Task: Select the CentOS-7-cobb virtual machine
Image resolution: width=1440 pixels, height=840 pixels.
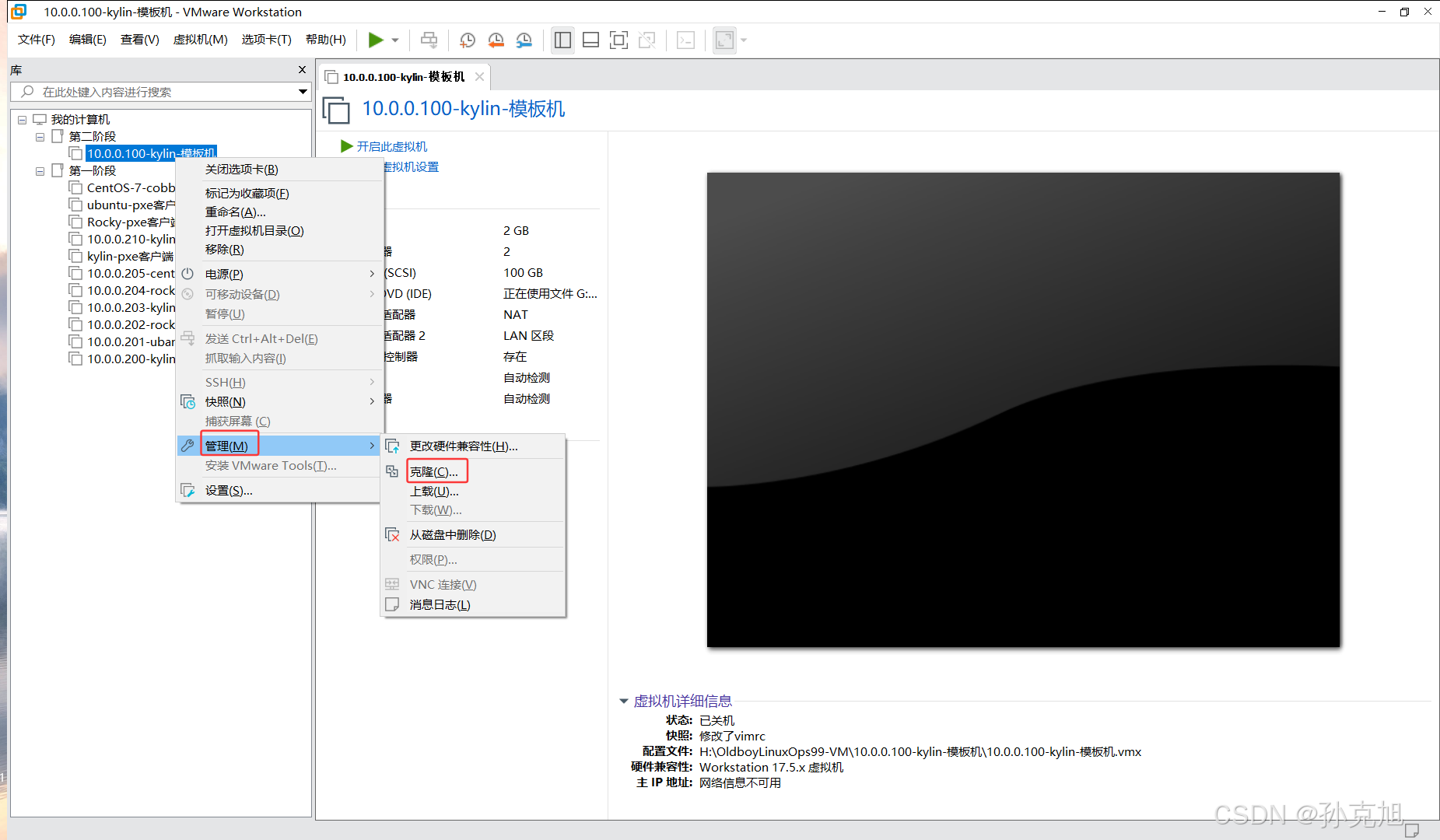Action: point(131,187)
